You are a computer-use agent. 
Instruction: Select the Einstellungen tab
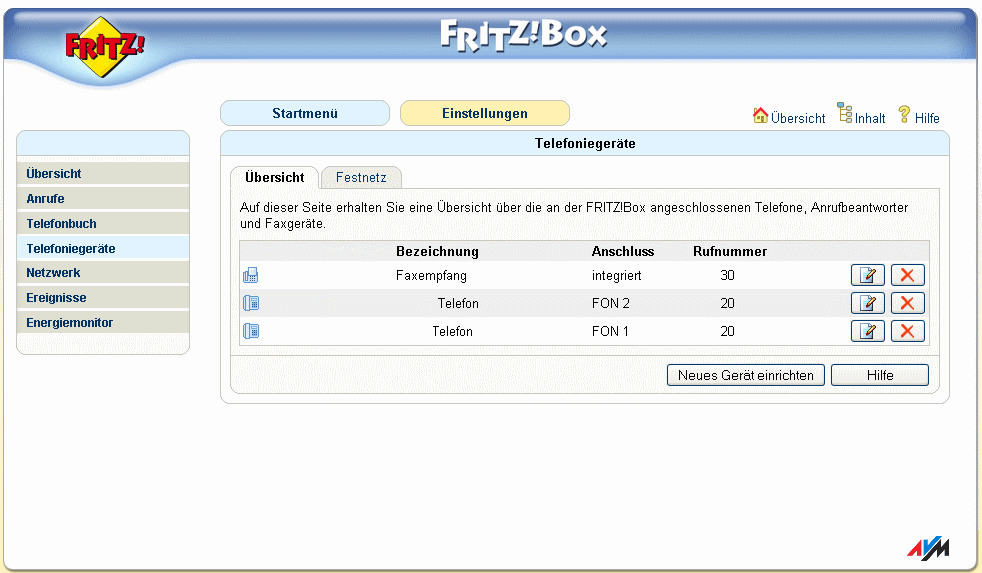click(485, 113)
